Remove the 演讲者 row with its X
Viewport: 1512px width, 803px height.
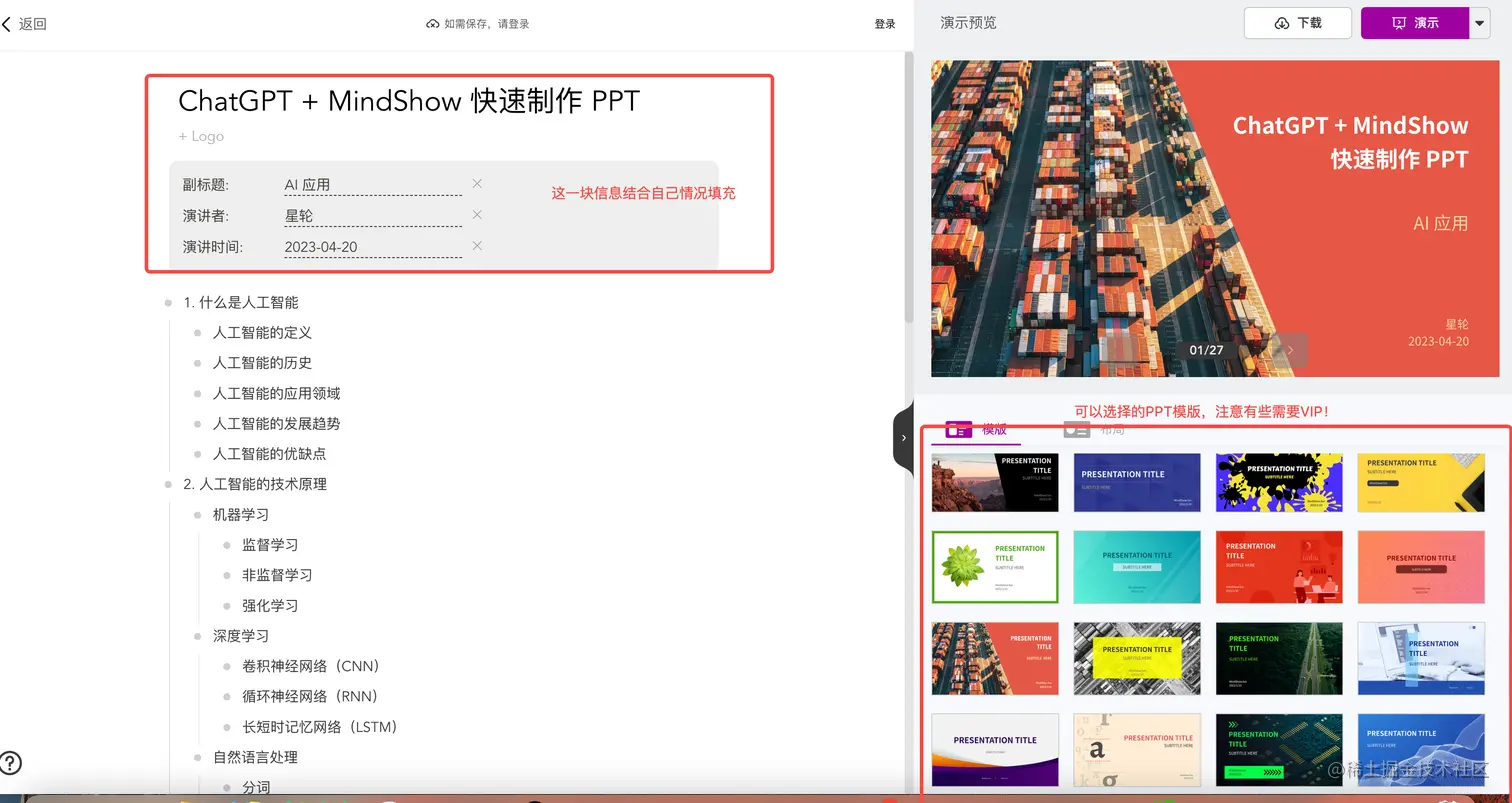coord(477,215)
